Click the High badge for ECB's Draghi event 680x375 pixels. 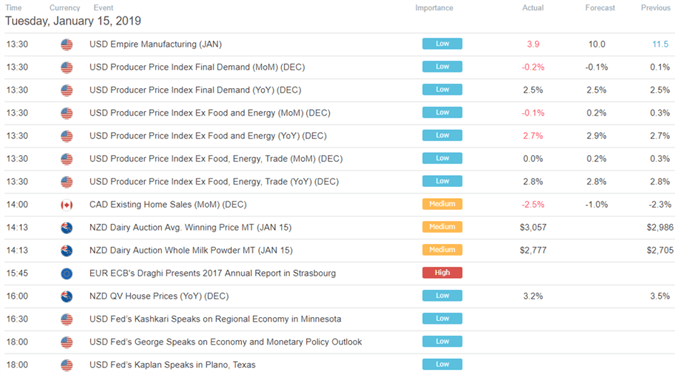442,273
